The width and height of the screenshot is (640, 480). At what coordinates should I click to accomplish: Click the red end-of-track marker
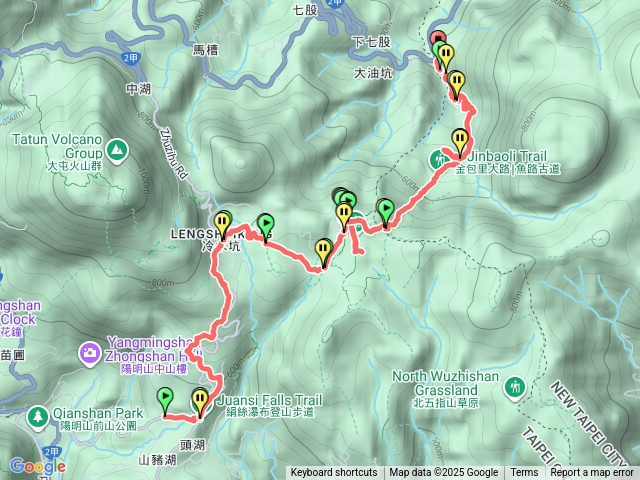[x=438, y=37]
